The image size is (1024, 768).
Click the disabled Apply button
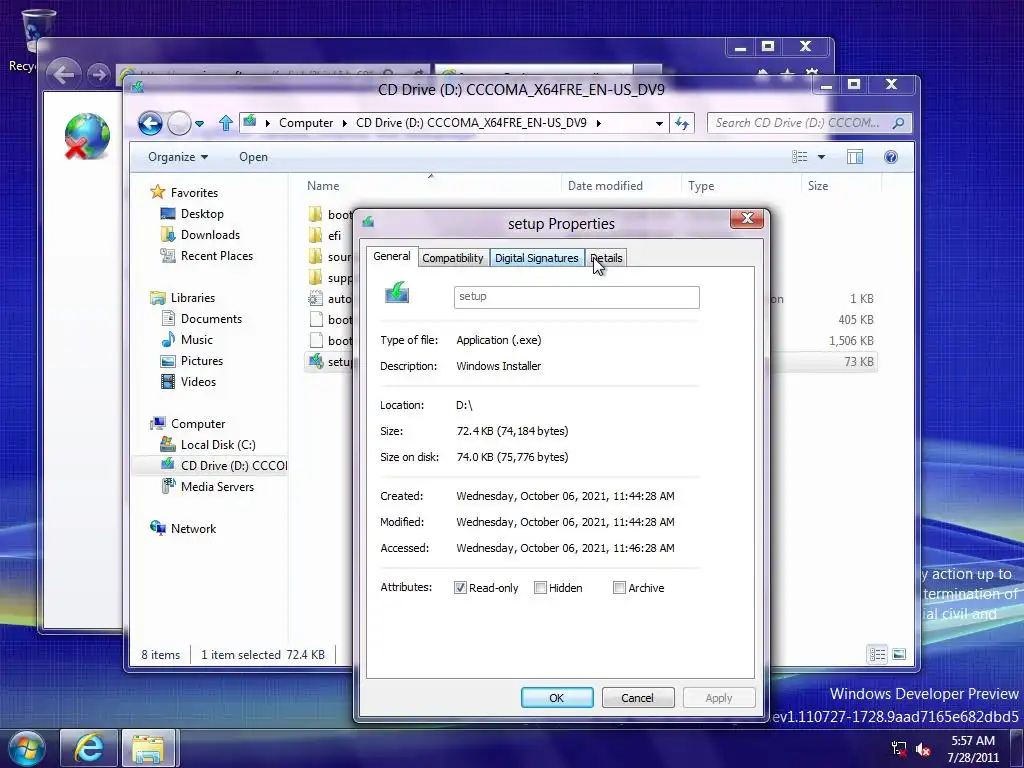(719, 697)
